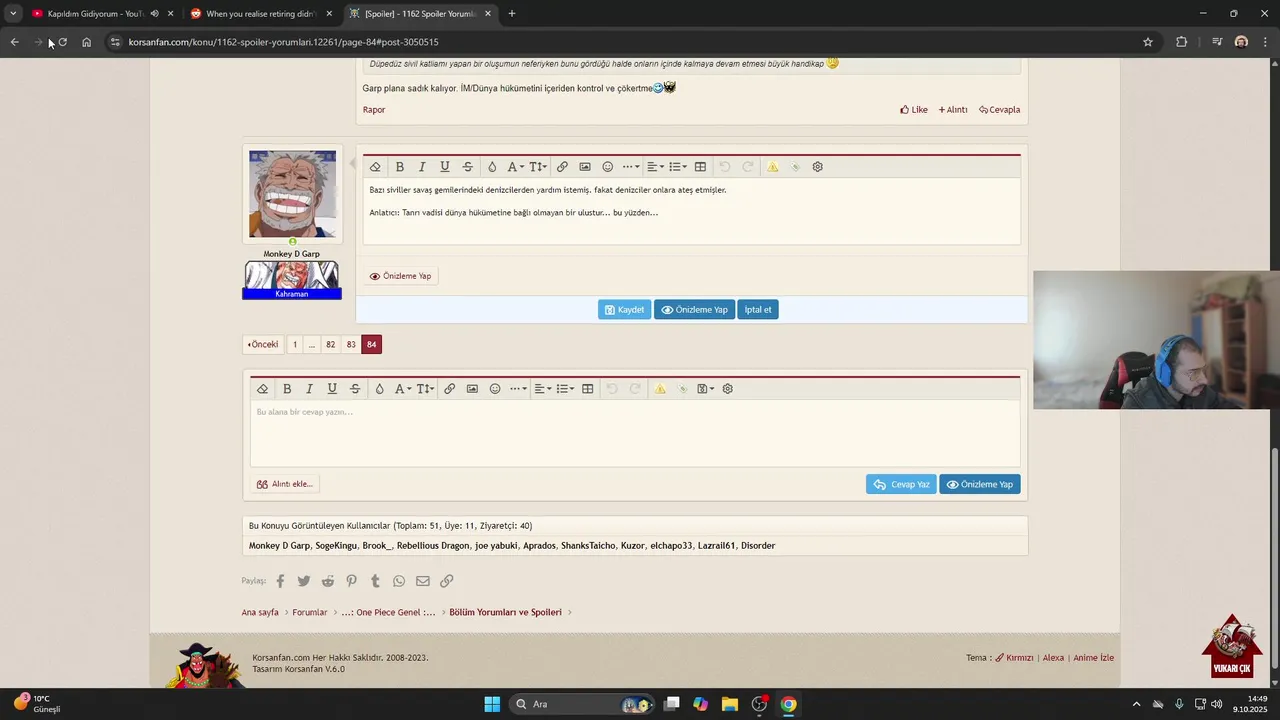Insert link icon in post edit toolbar
The width and height of the screenshot is (1280, 720).
click(562, 167)
